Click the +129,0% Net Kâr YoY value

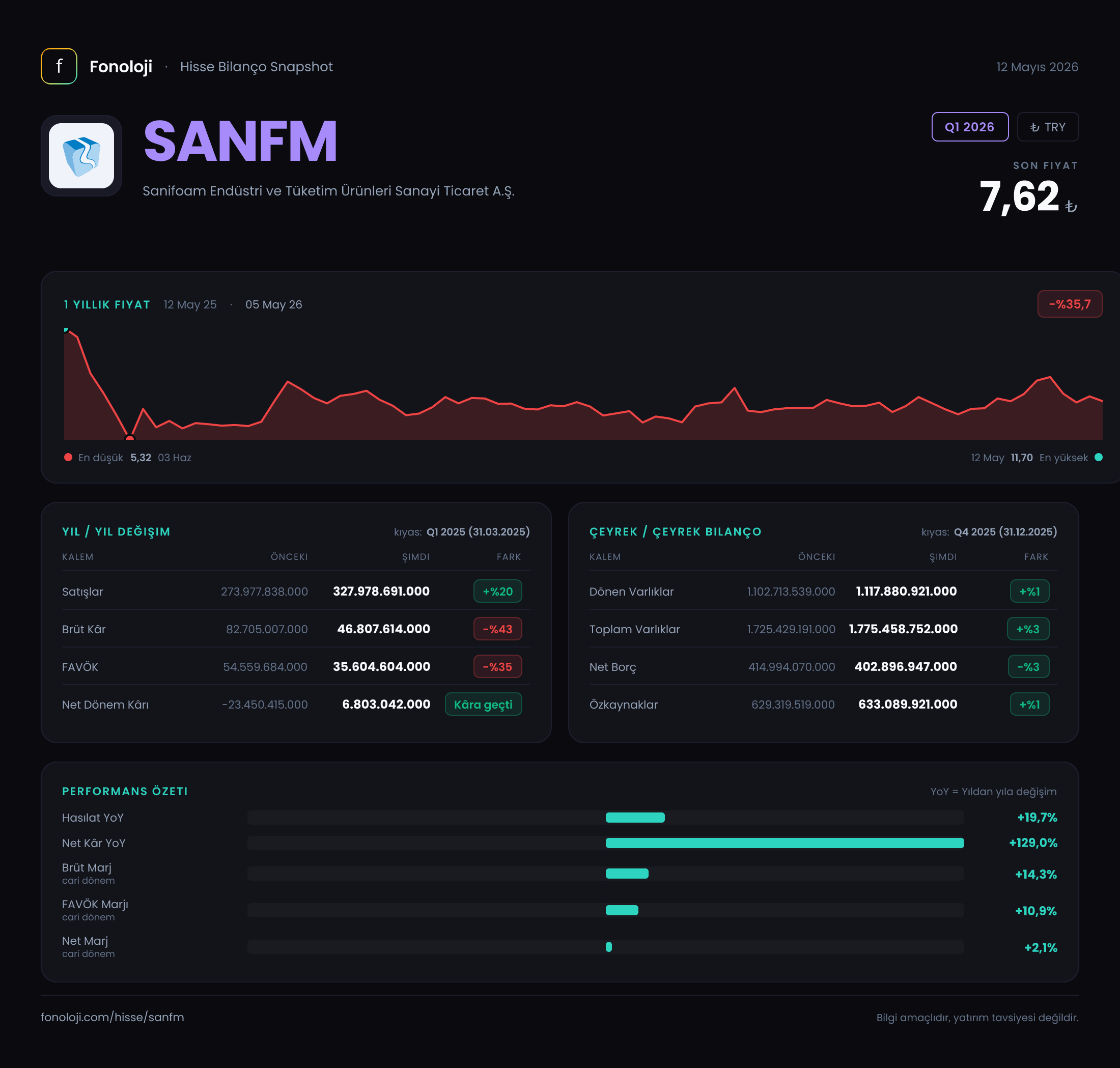(1033, 842)
